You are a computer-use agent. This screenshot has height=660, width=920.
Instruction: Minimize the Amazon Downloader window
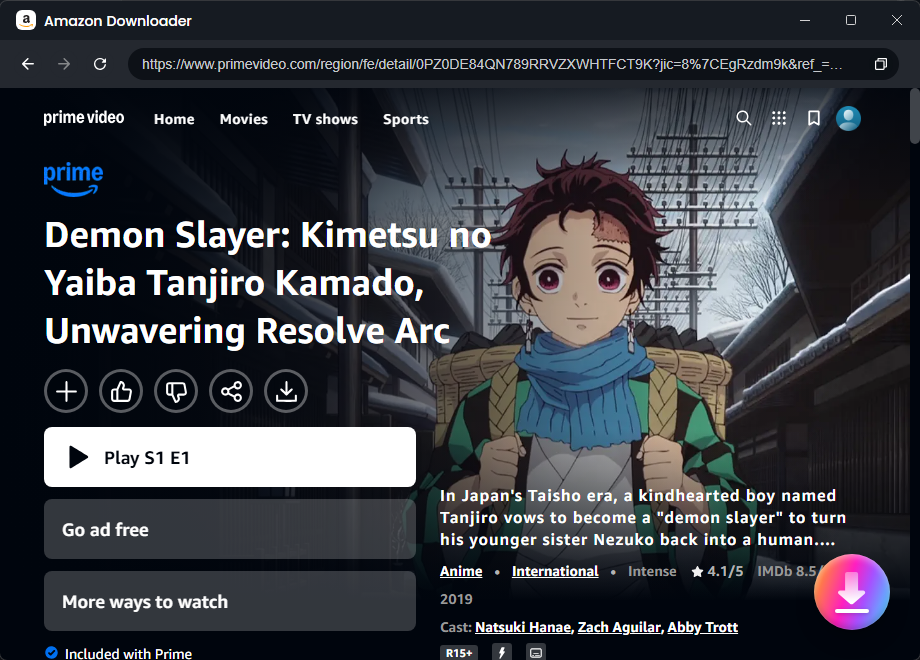pos(805,21)
